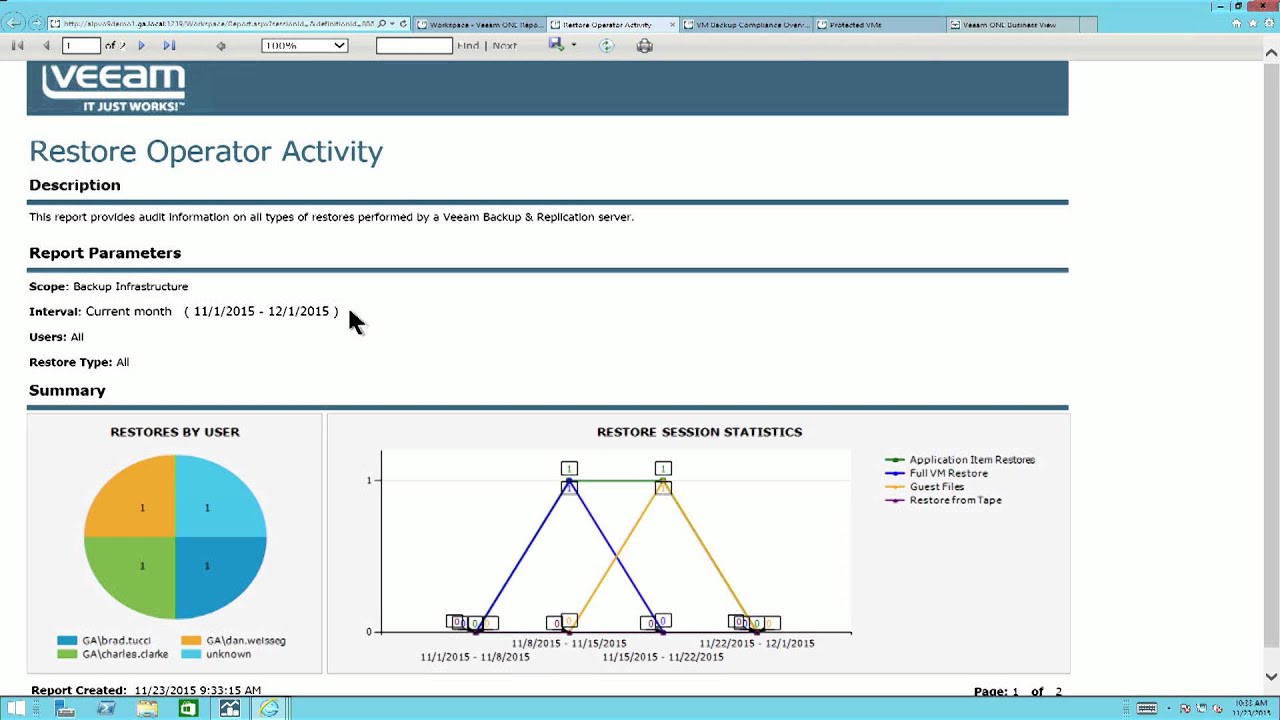1280x720 pixels.
Task: Open File Explorer from the taskbar
Action: click(147, 708)
